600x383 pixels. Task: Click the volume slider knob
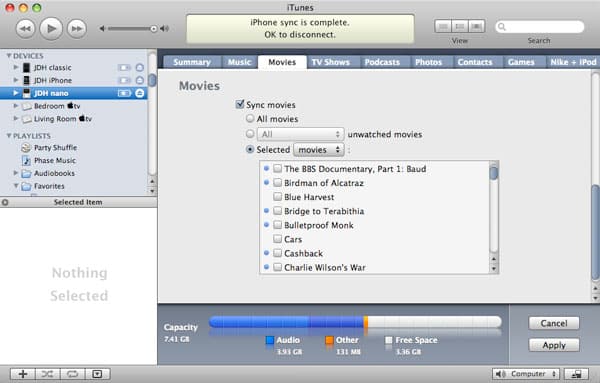tap(153, 29)
